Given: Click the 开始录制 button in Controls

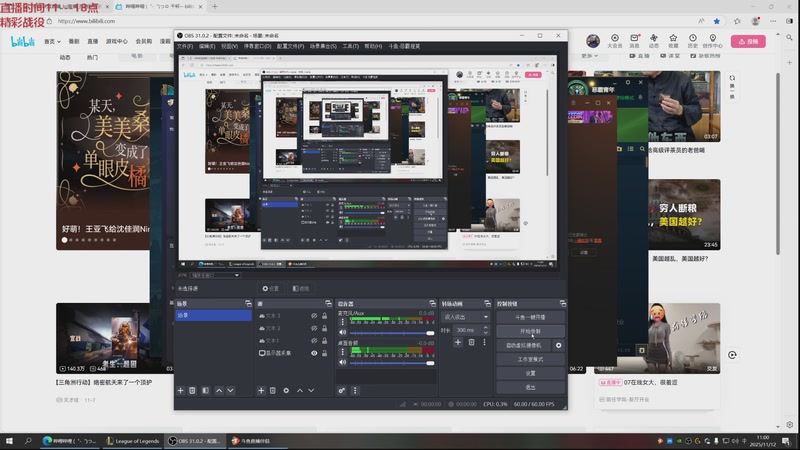Looking at the screenshot, I should point(530,331).
